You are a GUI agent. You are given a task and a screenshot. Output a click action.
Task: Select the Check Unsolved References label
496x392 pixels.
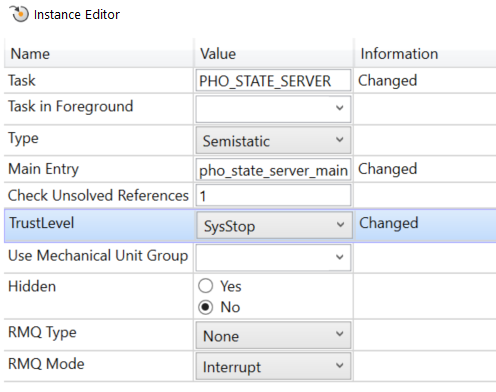click(98, 195)
